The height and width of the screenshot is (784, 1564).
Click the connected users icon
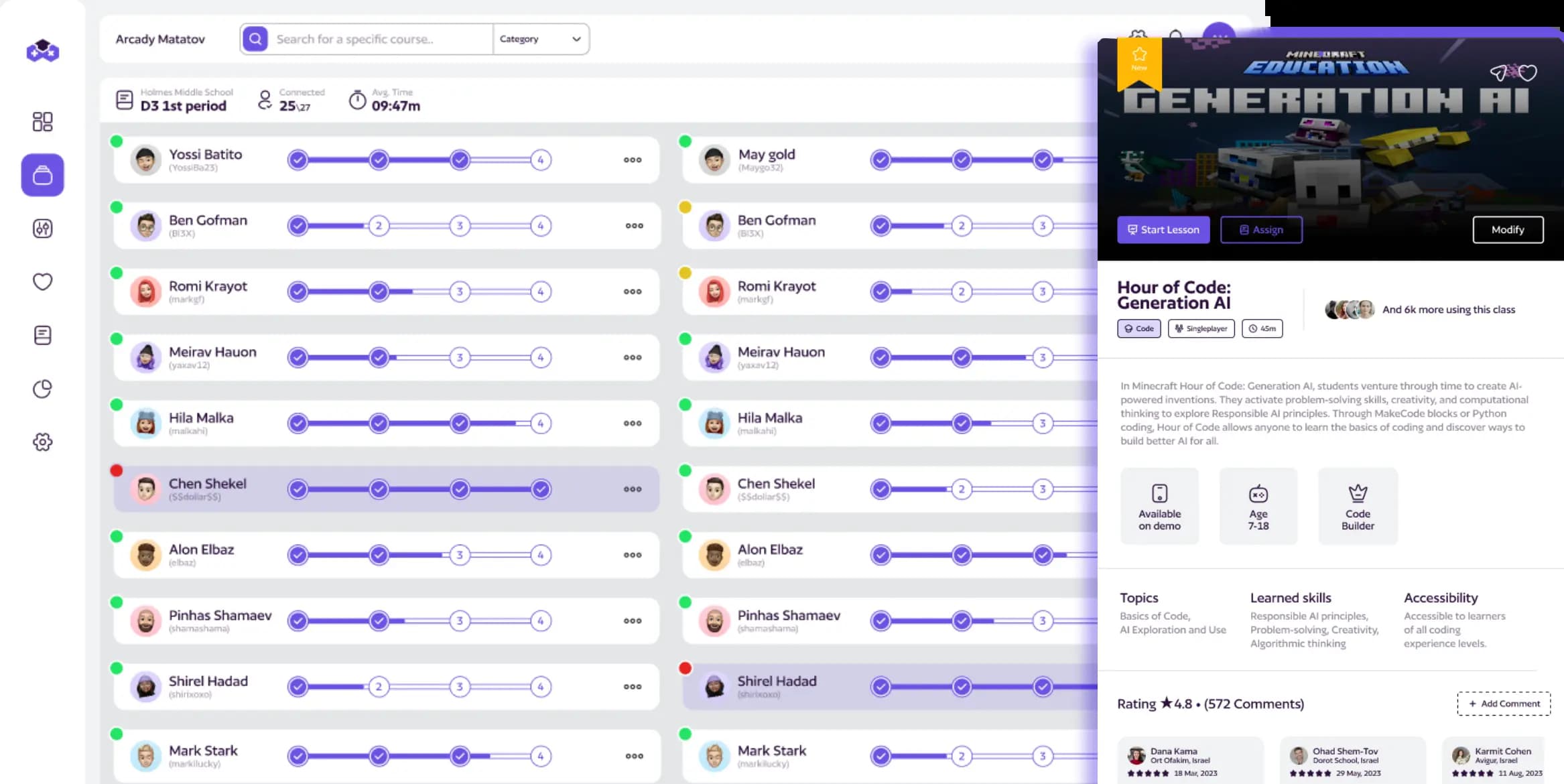[265, 100]
